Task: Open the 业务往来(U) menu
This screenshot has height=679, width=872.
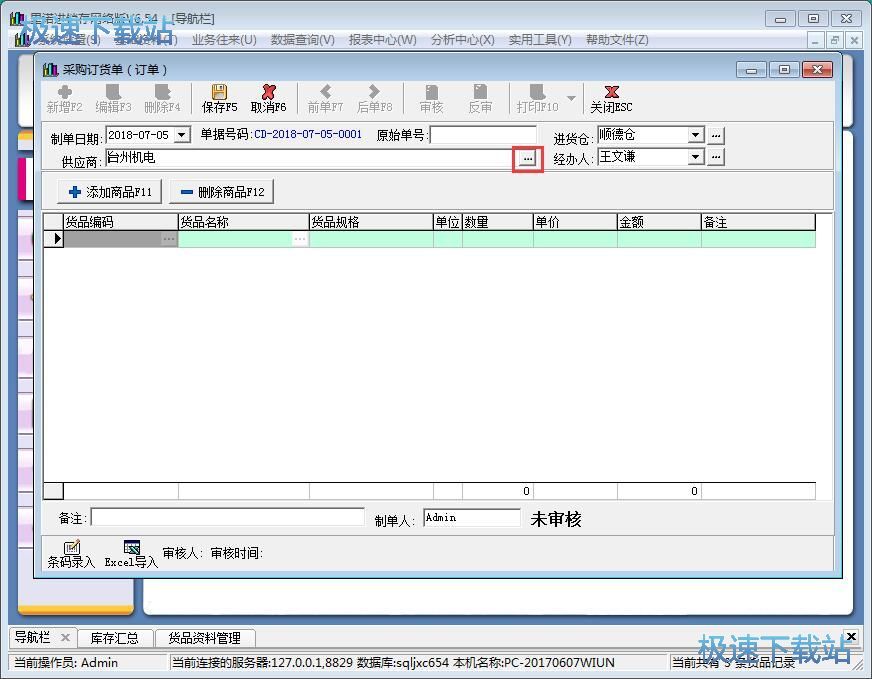Action: click(x=224, y=40)
